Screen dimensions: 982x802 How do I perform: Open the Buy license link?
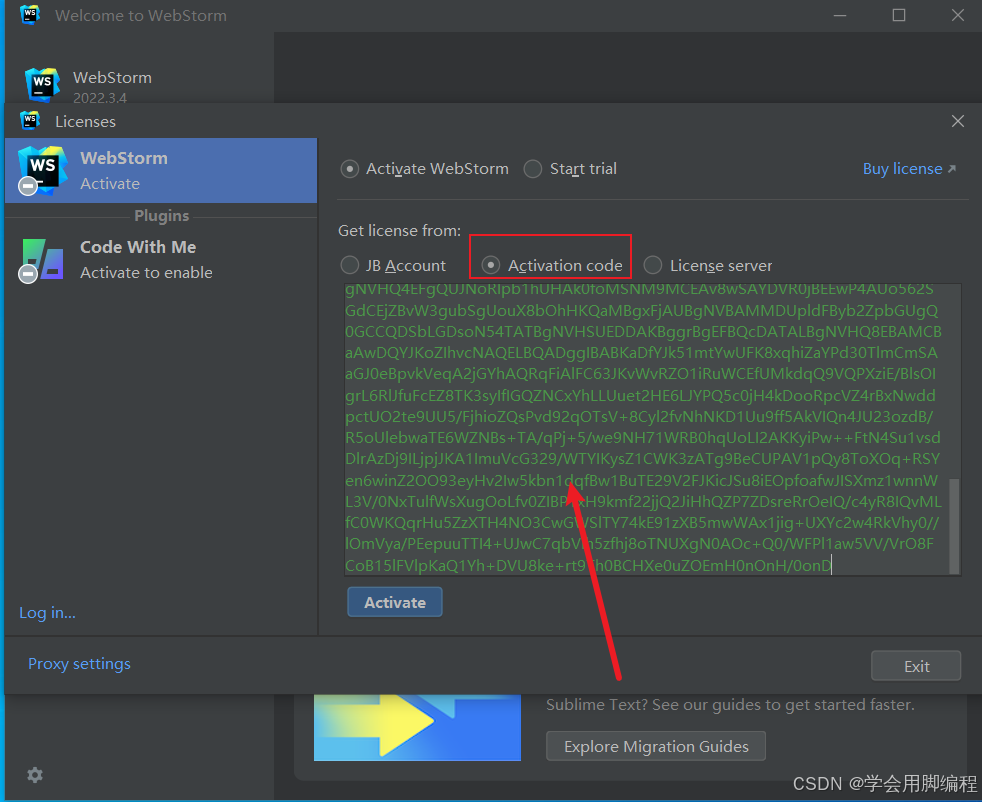click(909, 169)
